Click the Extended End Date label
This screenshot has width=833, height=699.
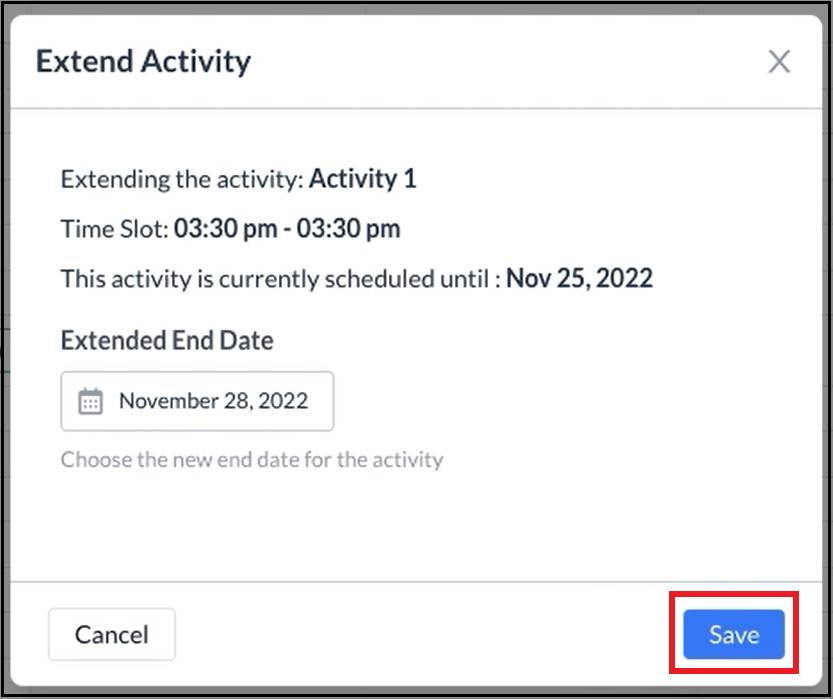(x=166, y=340)
